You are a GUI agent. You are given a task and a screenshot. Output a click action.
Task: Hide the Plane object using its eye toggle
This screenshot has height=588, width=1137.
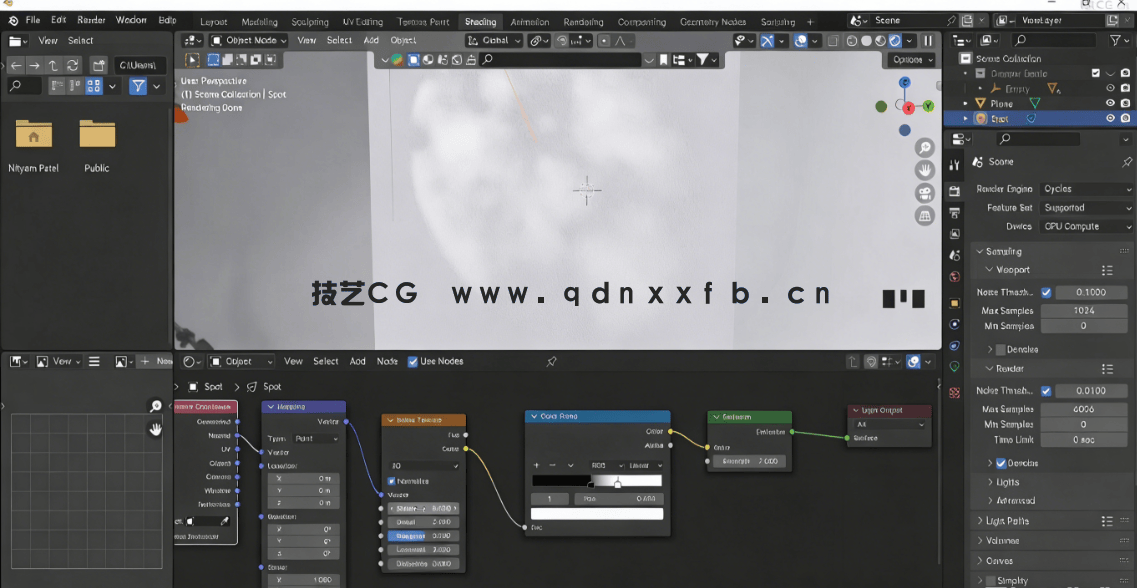[1110, 103]
